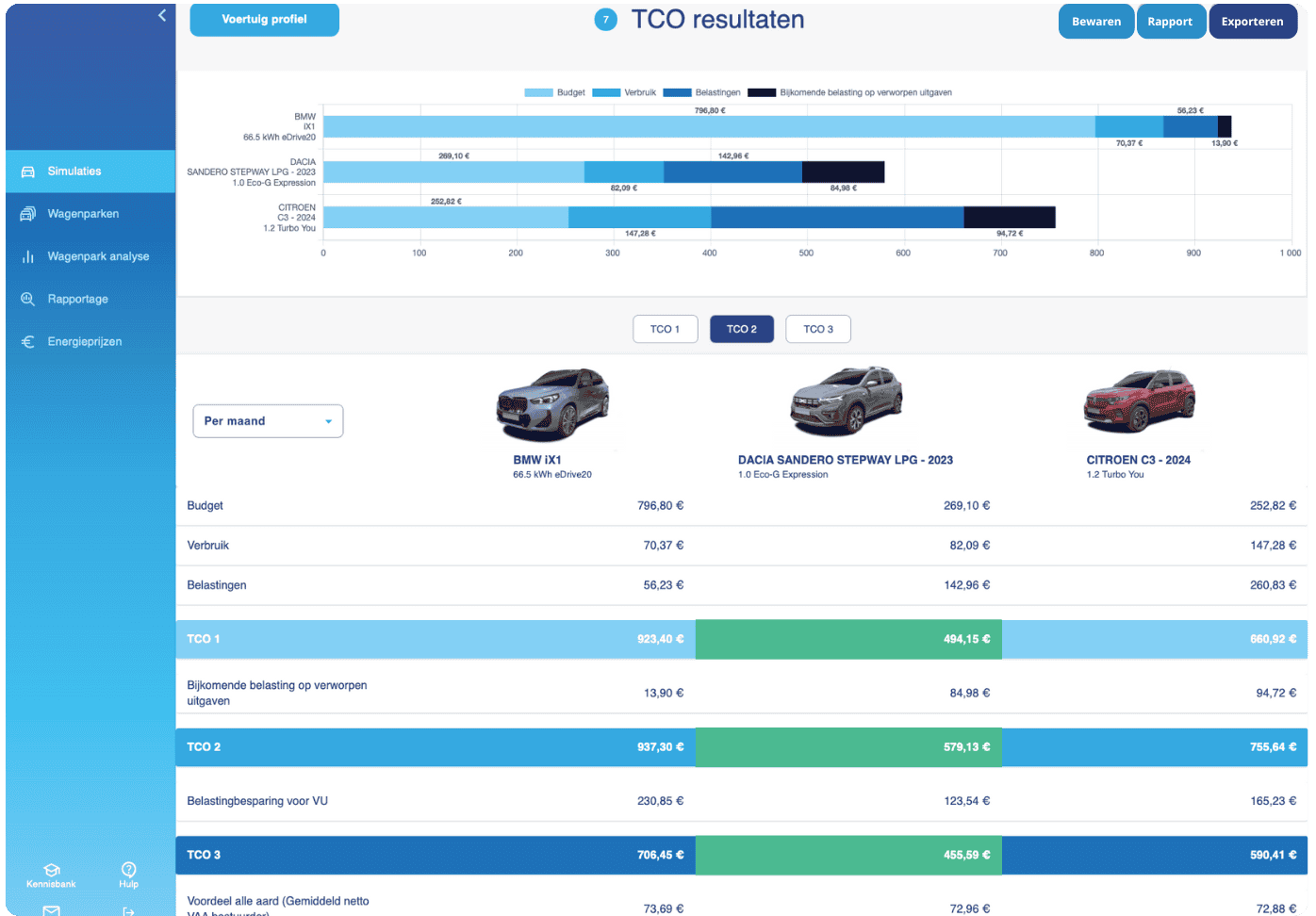Open the Per maand dropdown
The width and height of the screenshot is (1316, 916).
pyautogui.click(x=268, y=421)
